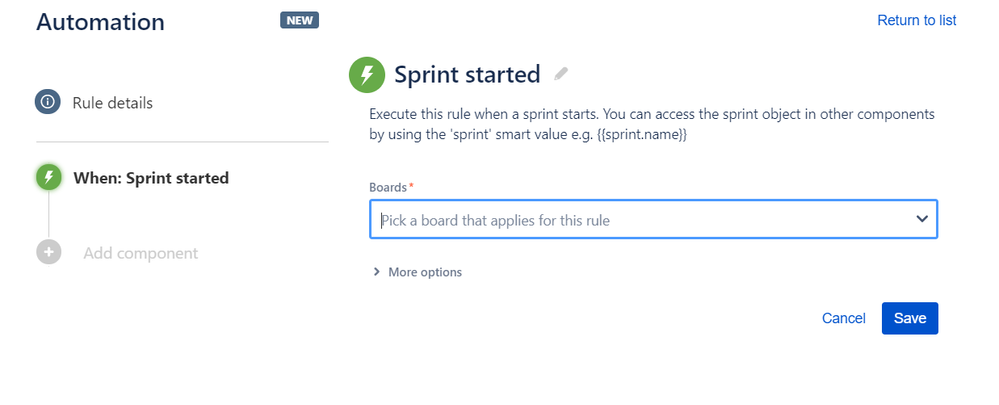Viewport: 999px width, 405px height.
Task: Click the NEW badge next to Automation
Action: (x=299, y=20)
